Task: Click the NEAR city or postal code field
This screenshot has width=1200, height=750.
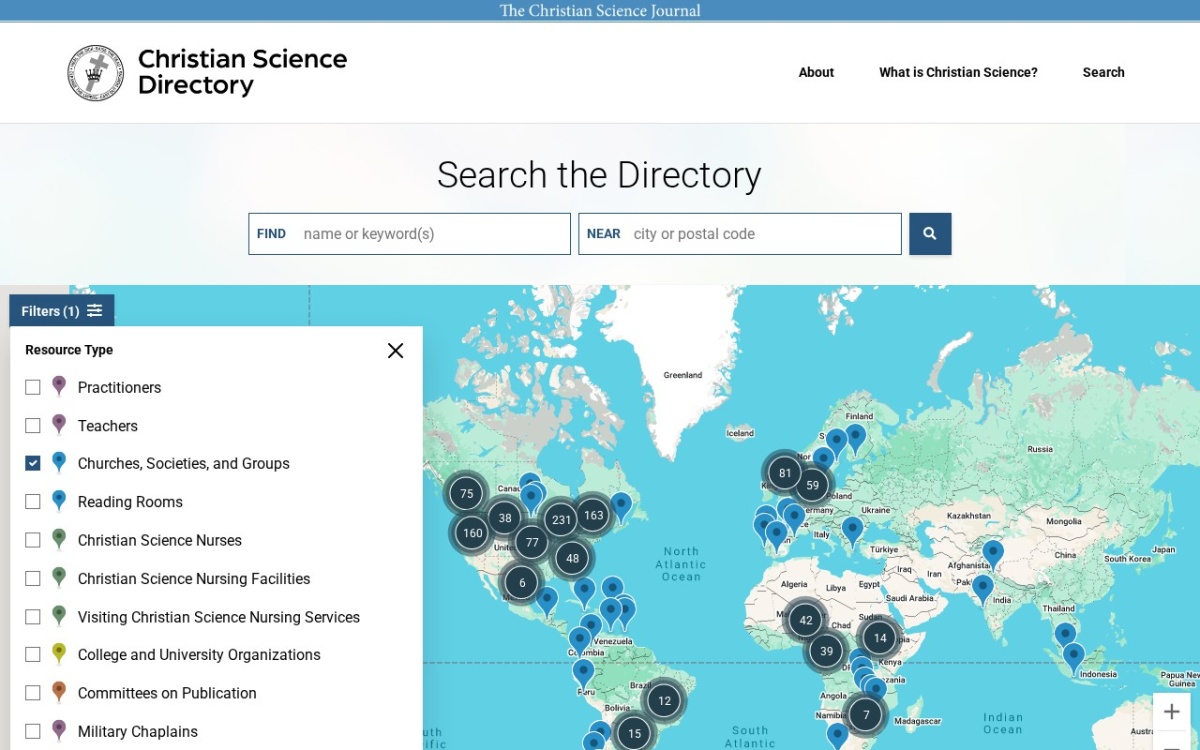Action: click(740, 234)
